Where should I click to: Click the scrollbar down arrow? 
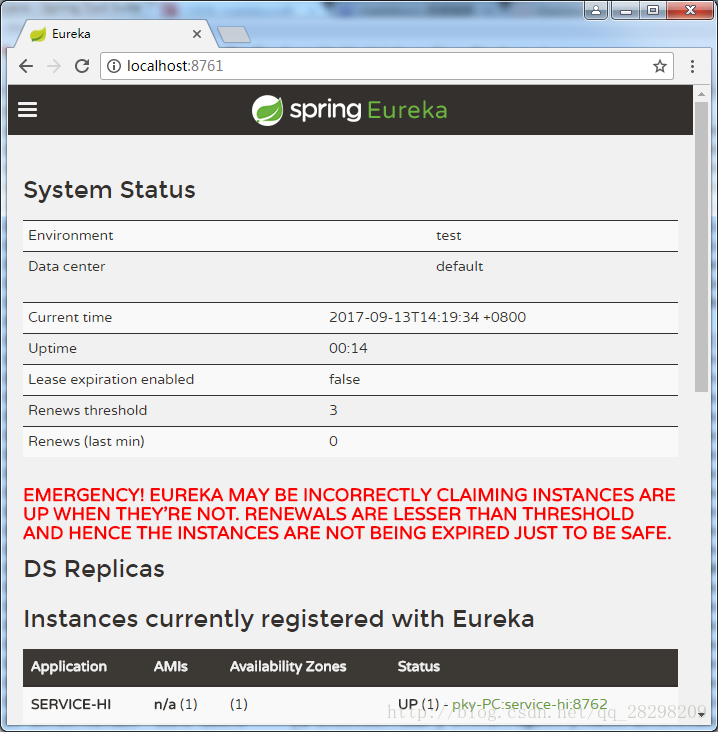(x=701, y=714)
